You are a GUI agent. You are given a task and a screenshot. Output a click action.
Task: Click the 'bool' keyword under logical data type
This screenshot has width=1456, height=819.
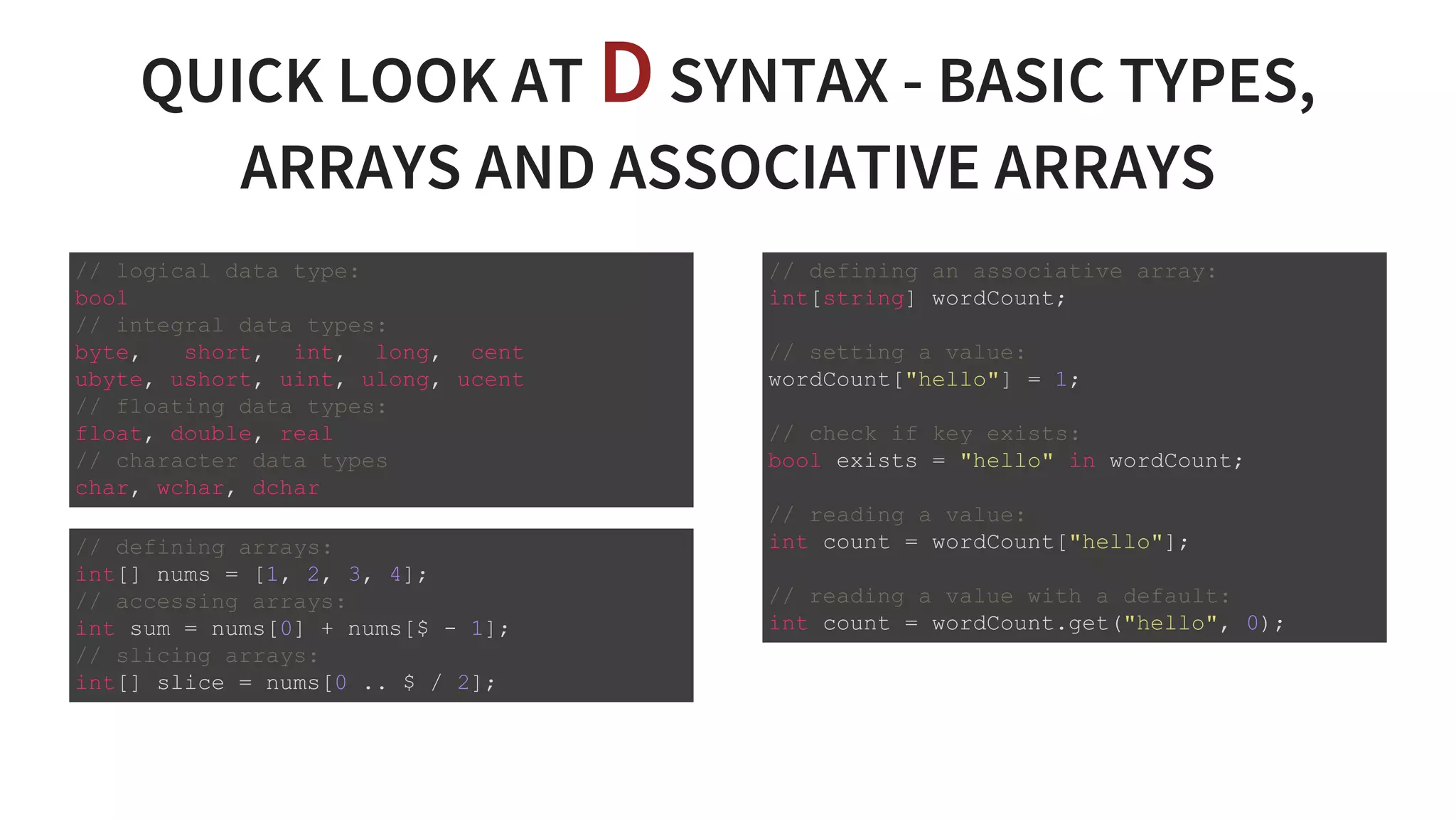pyautogui.click(x=102, y=299)
